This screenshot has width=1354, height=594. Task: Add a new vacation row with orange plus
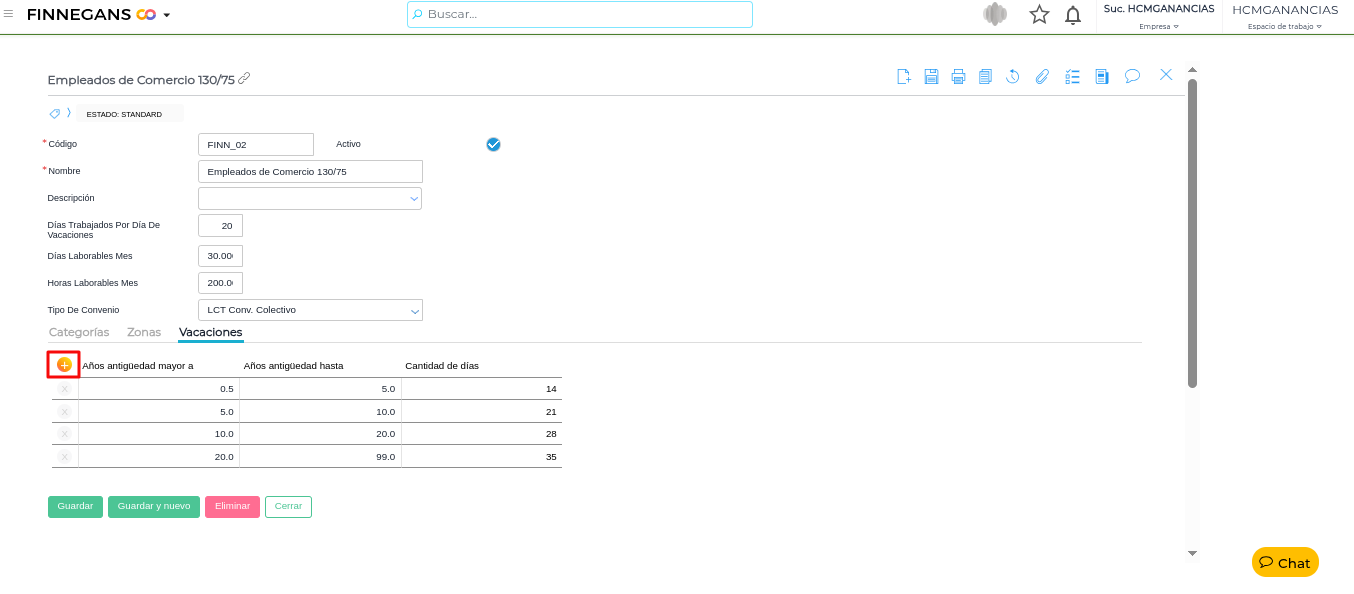point(64,365)
